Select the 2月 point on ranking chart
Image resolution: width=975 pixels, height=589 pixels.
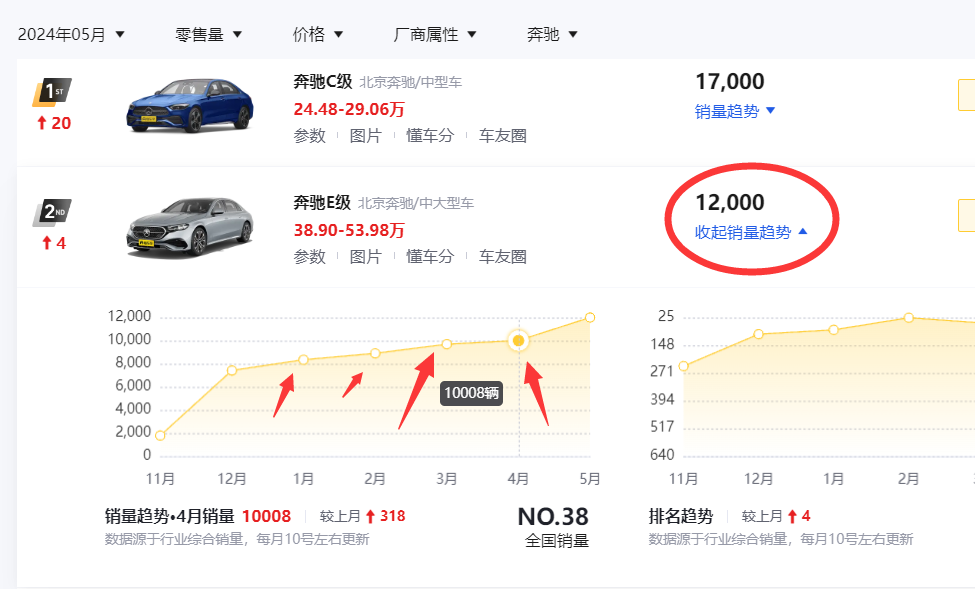tap(908, 317)
